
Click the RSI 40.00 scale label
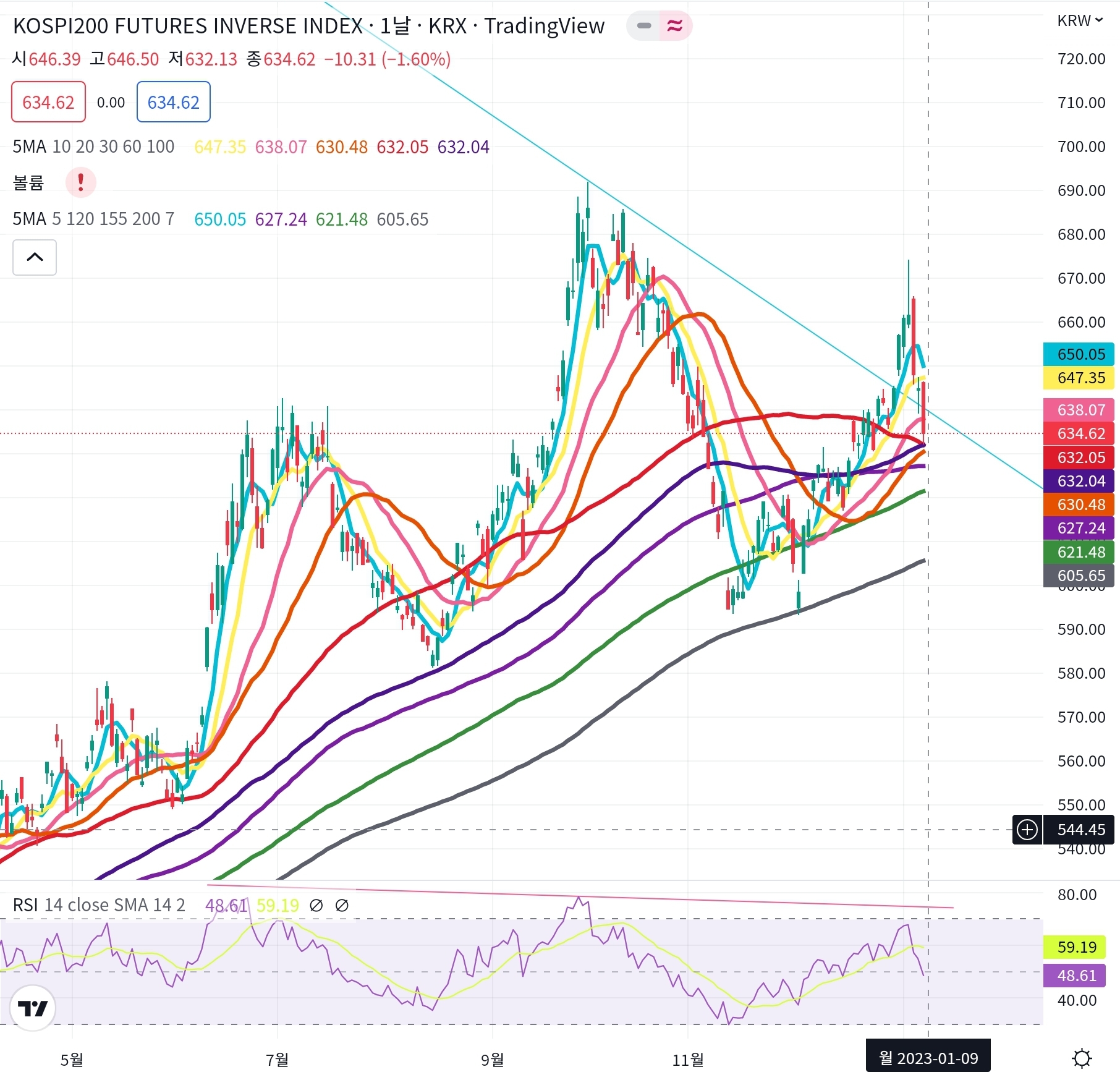(1077, 1000)
